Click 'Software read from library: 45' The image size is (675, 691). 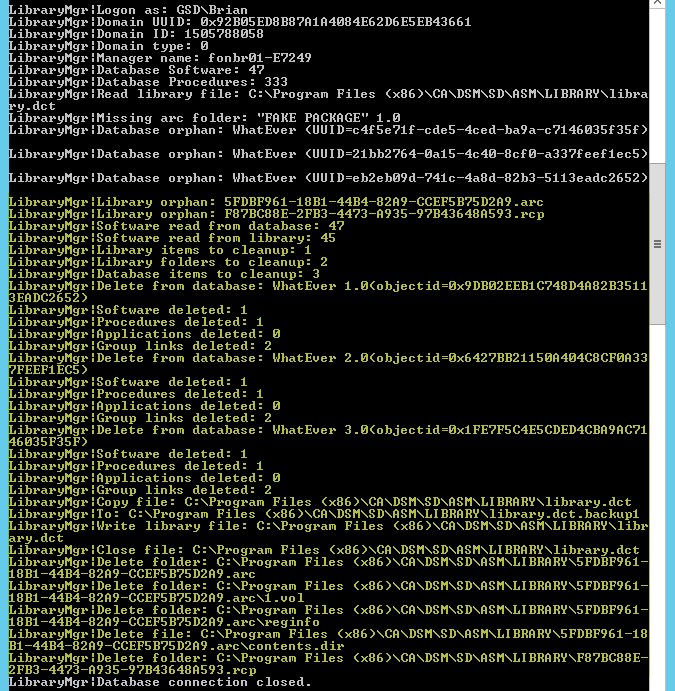point(172,238)
